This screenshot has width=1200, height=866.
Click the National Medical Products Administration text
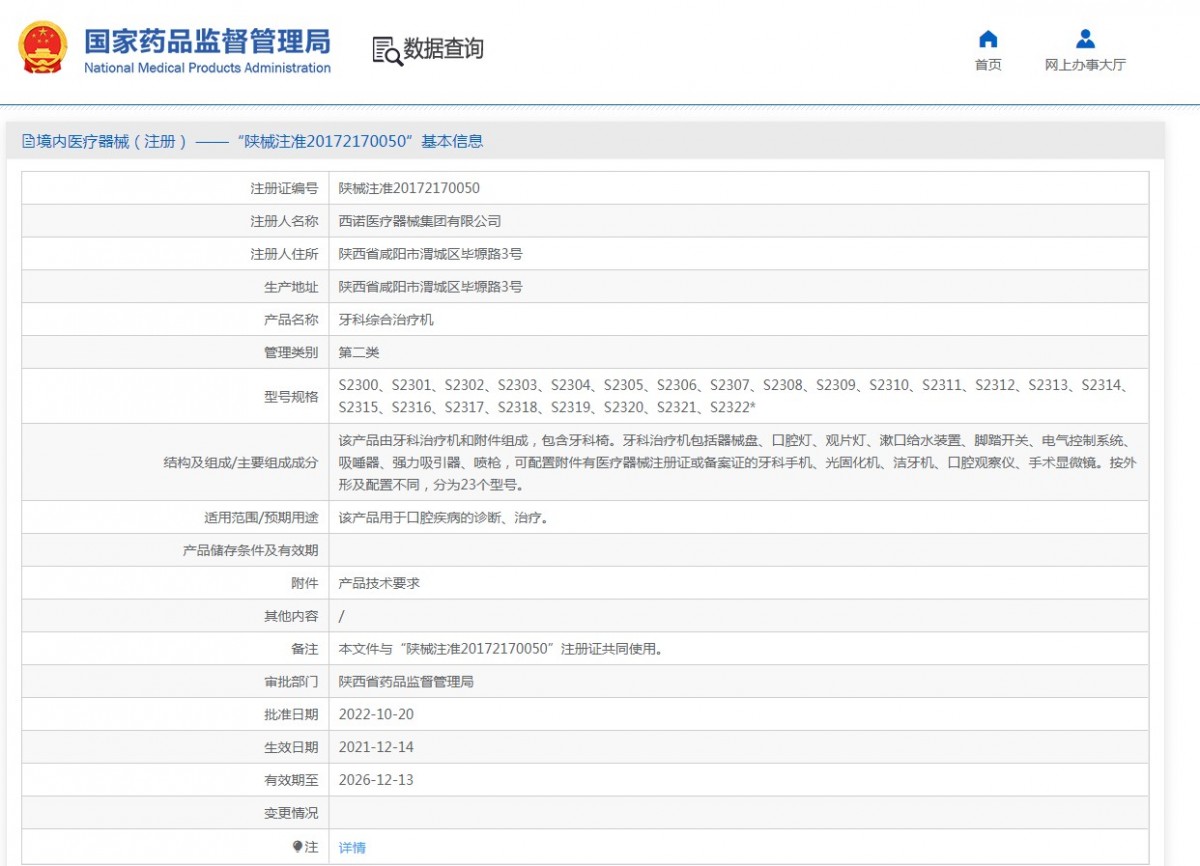tap(207, 68)
